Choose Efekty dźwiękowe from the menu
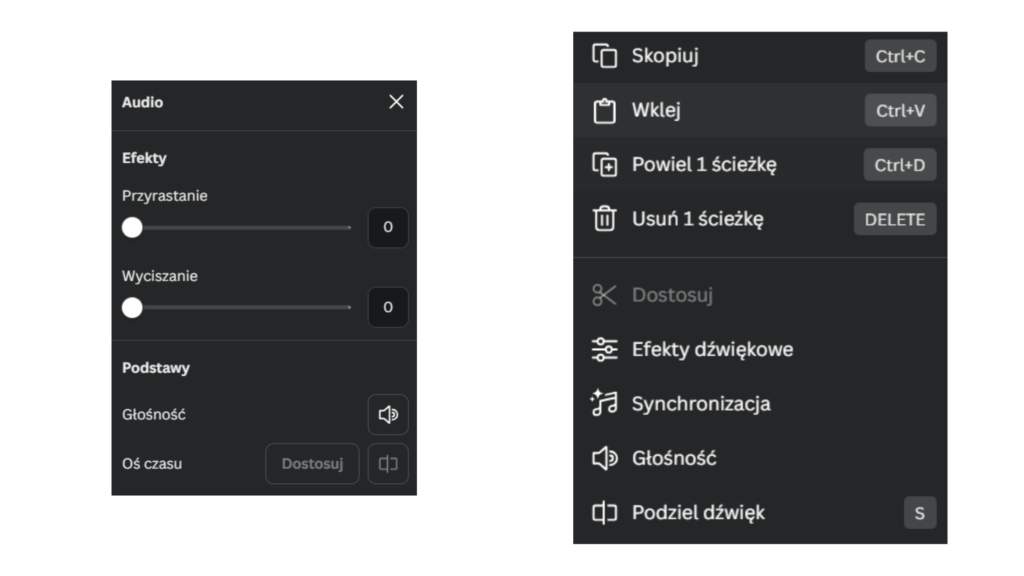The height and width of the screenshot is (576, 1024). 712,349
